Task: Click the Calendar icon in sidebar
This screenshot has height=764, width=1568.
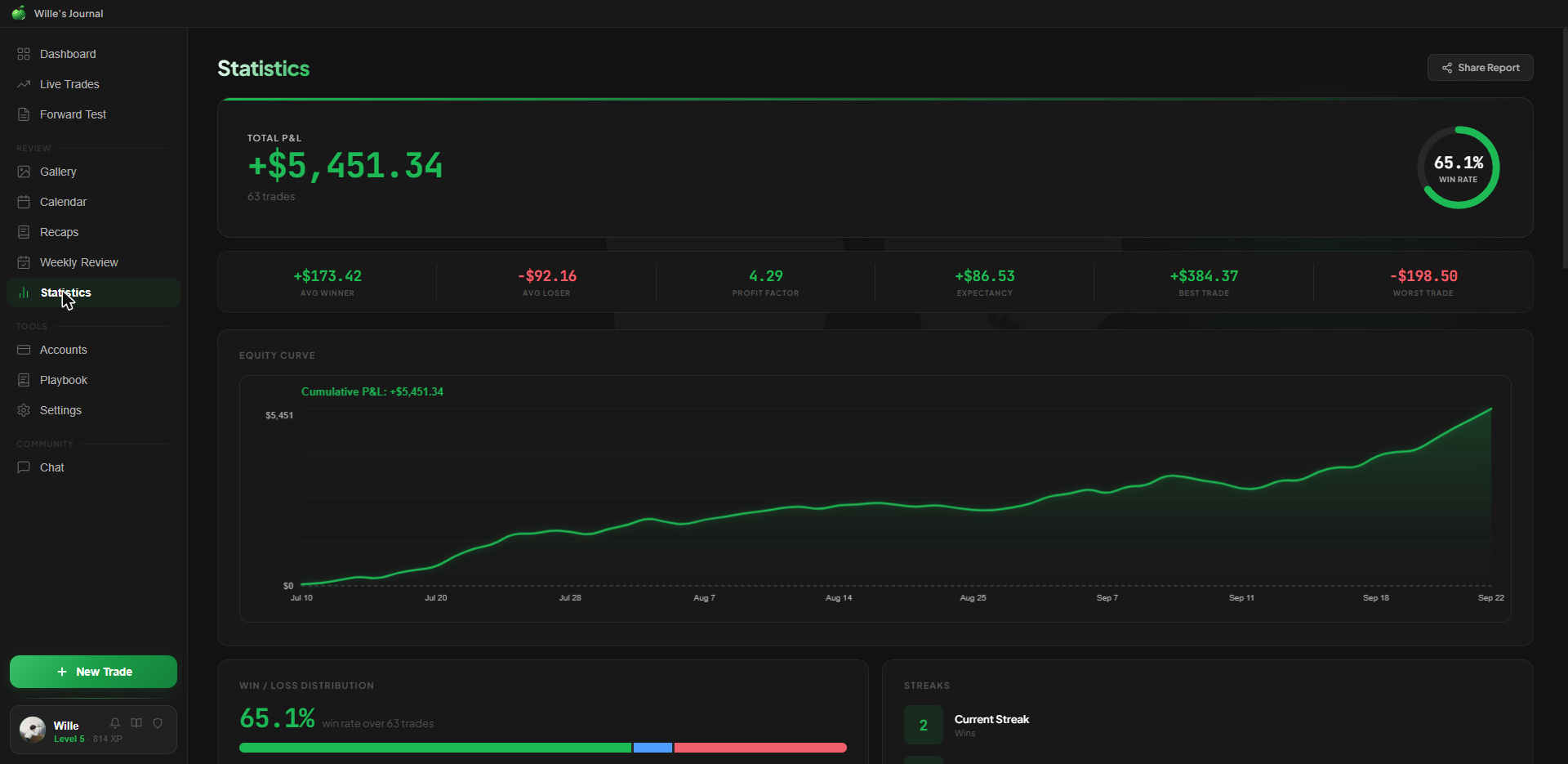Action: pyautogui.click(x=24, y=202)
